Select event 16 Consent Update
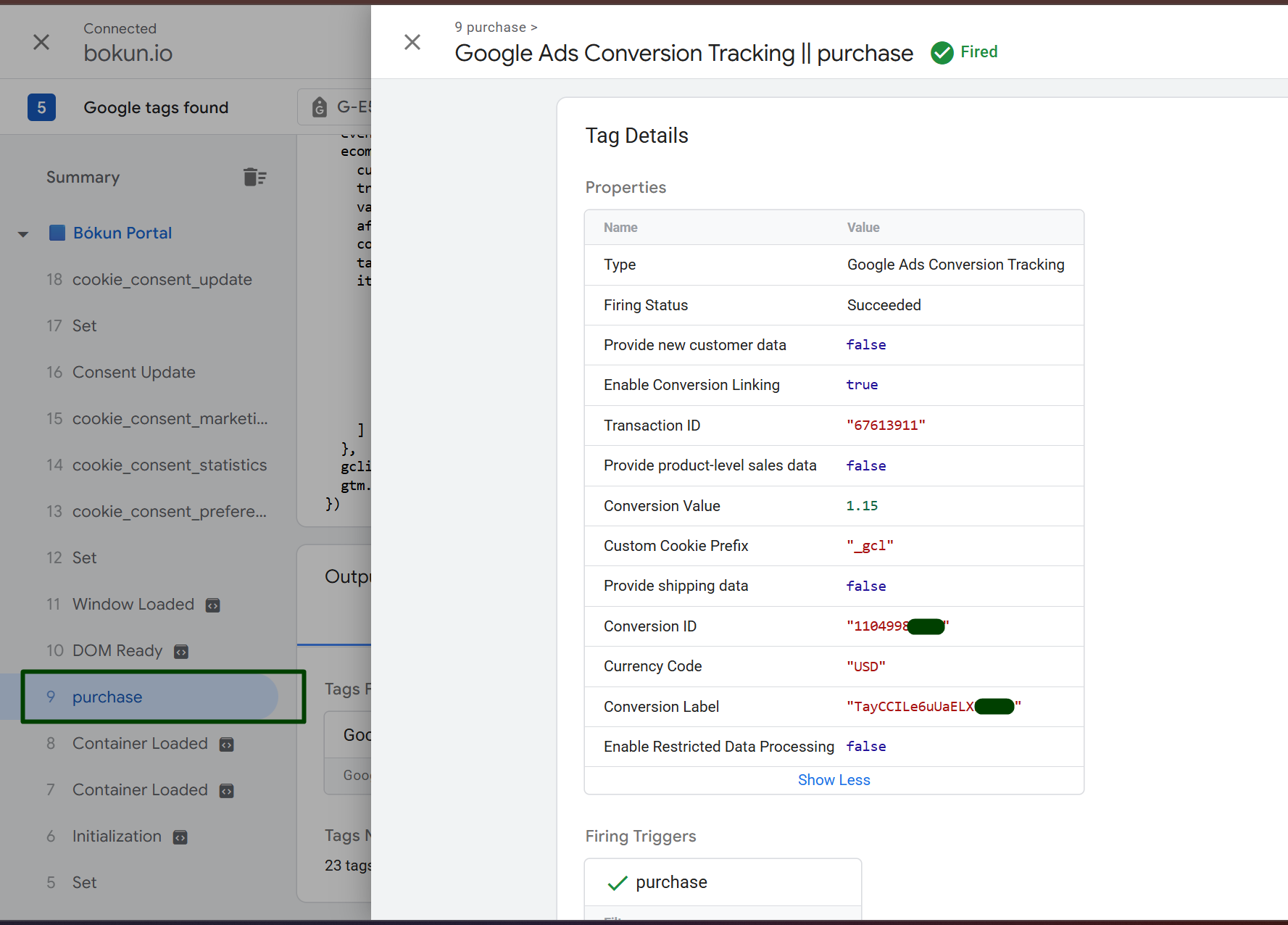 pyautogui.click(x=133, y=373)
